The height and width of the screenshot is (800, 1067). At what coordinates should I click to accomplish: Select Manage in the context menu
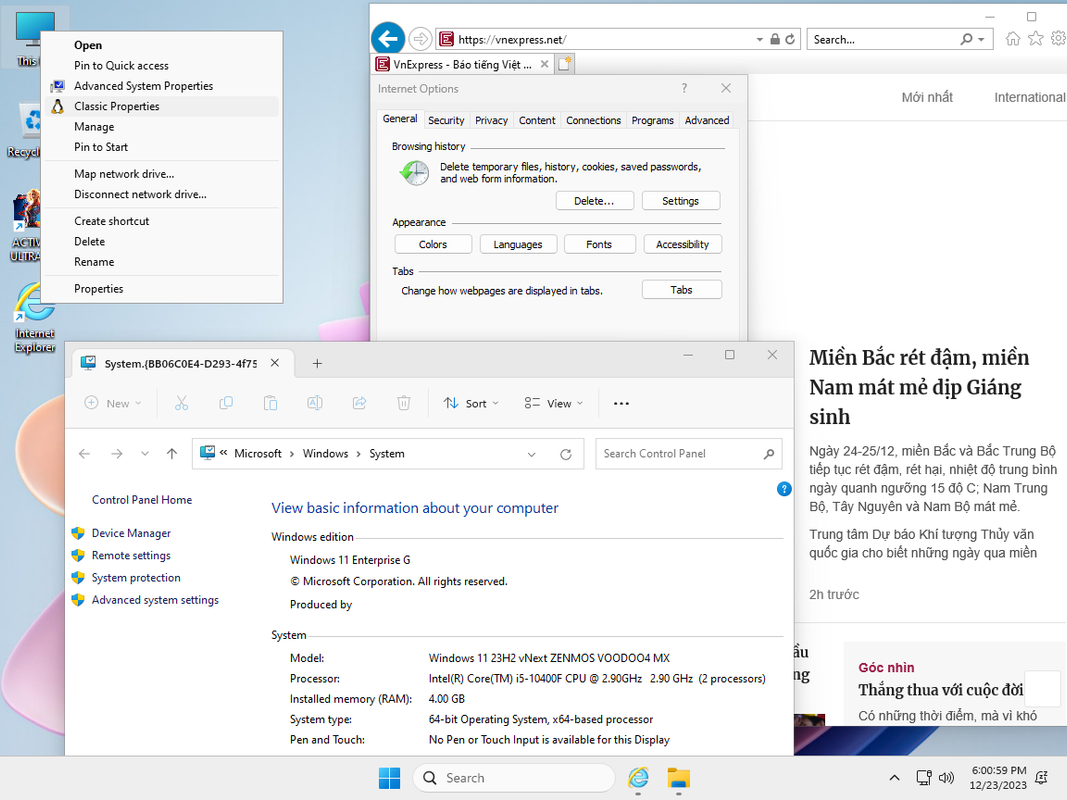coord(162,127)
